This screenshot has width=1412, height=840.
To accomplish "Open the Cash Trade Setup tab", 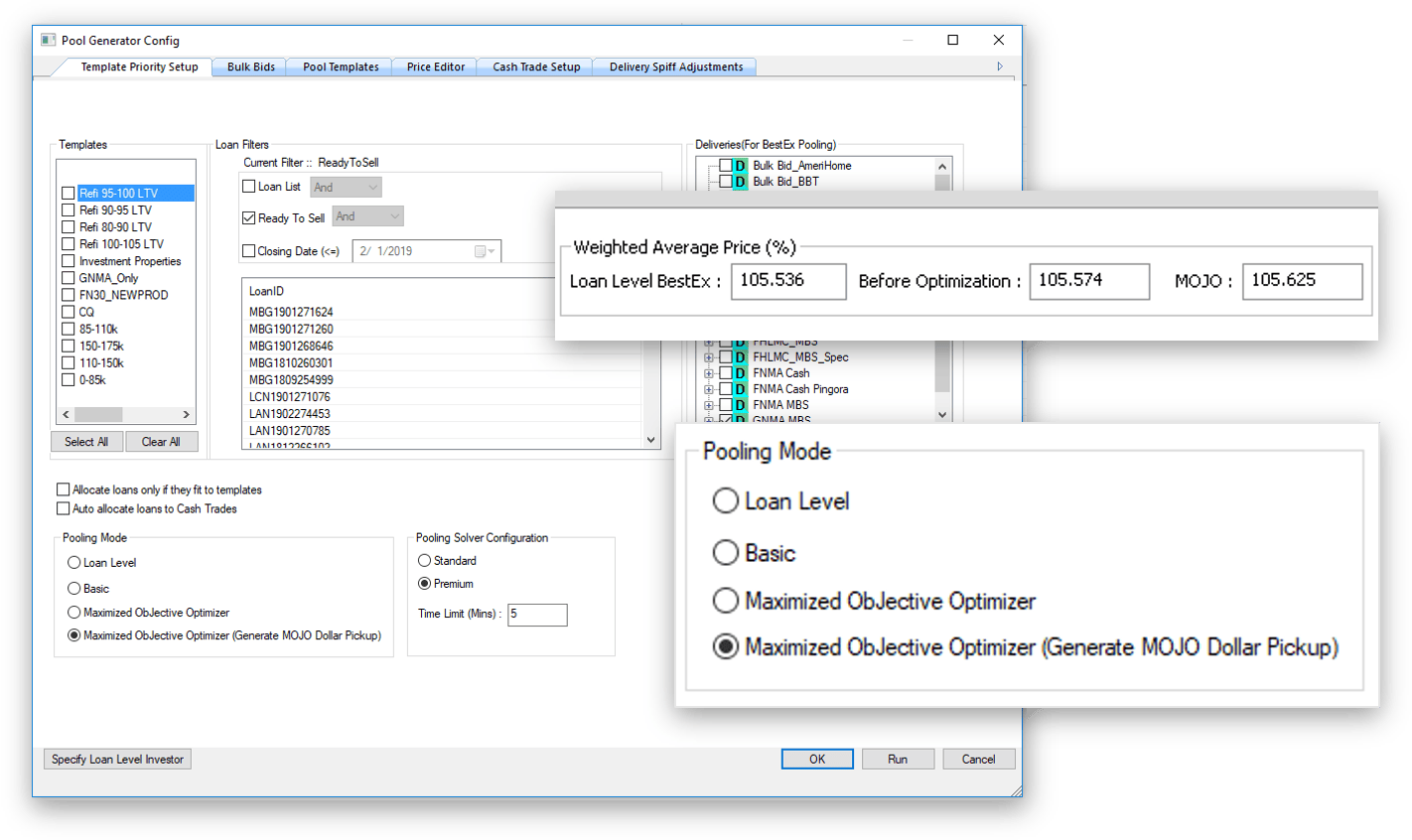I will click(536, 67).
